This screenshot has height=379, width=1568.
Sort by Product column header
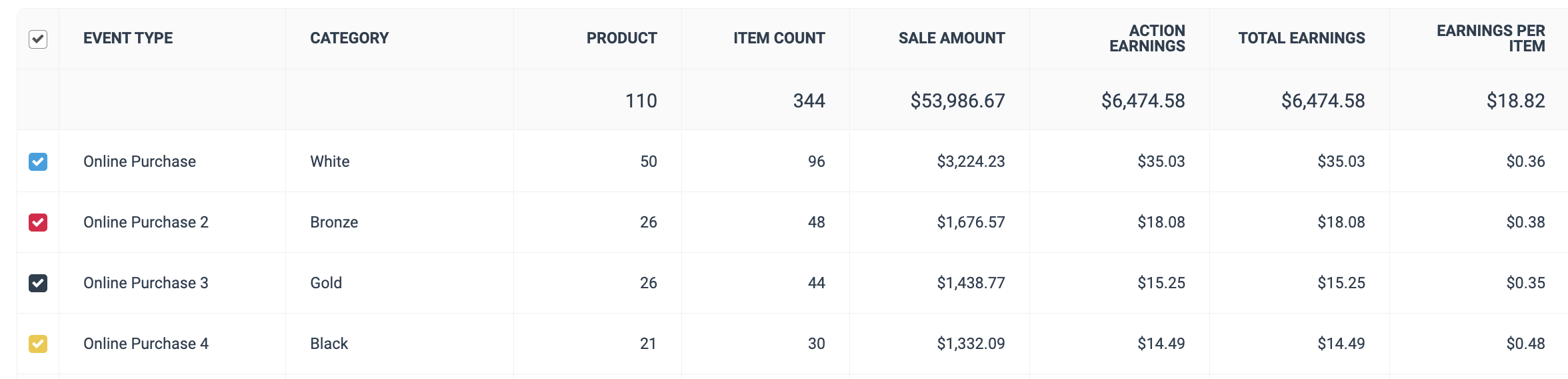(621, 38)
